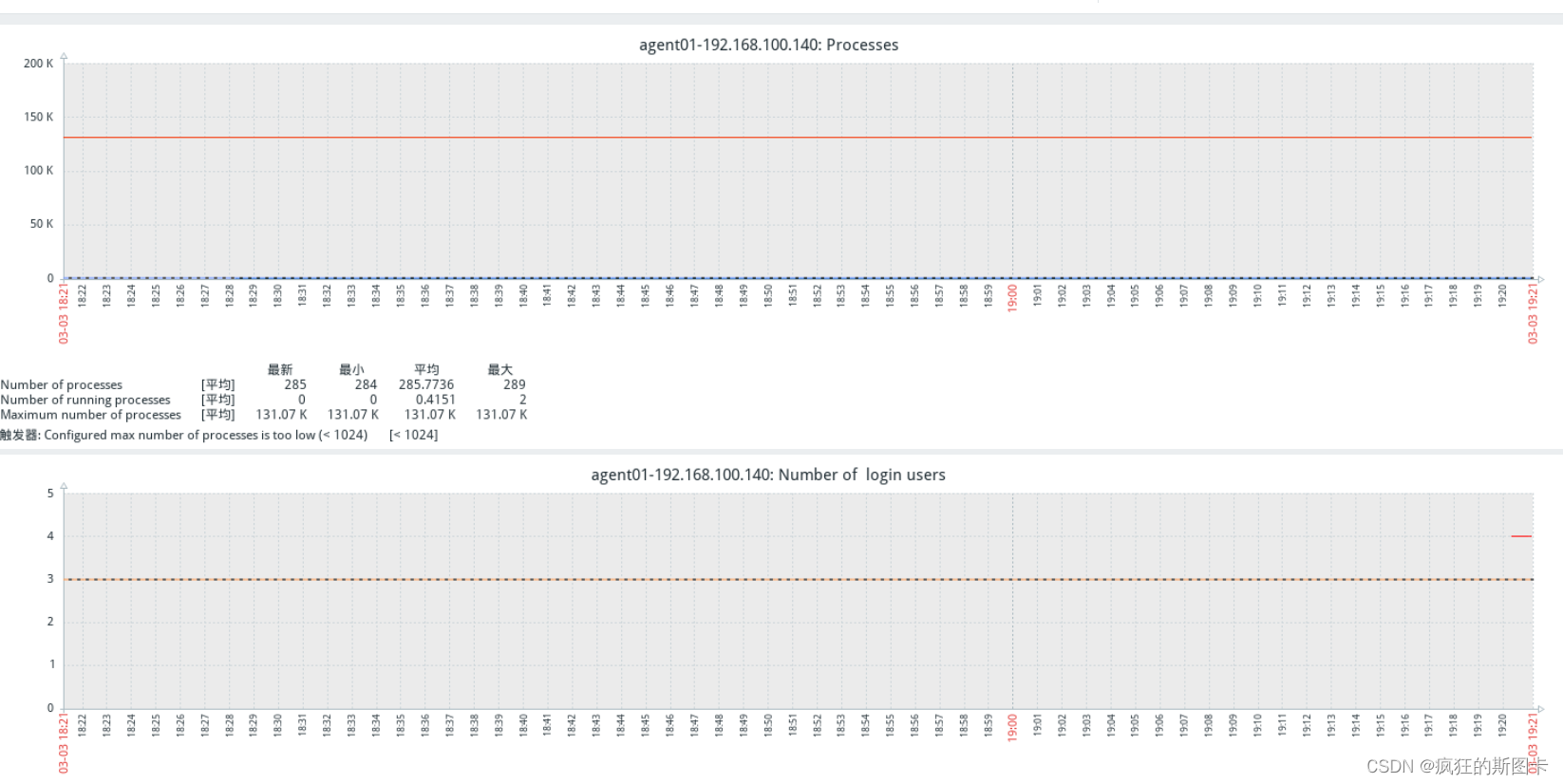Click the maximum value 289

[514, 384]
